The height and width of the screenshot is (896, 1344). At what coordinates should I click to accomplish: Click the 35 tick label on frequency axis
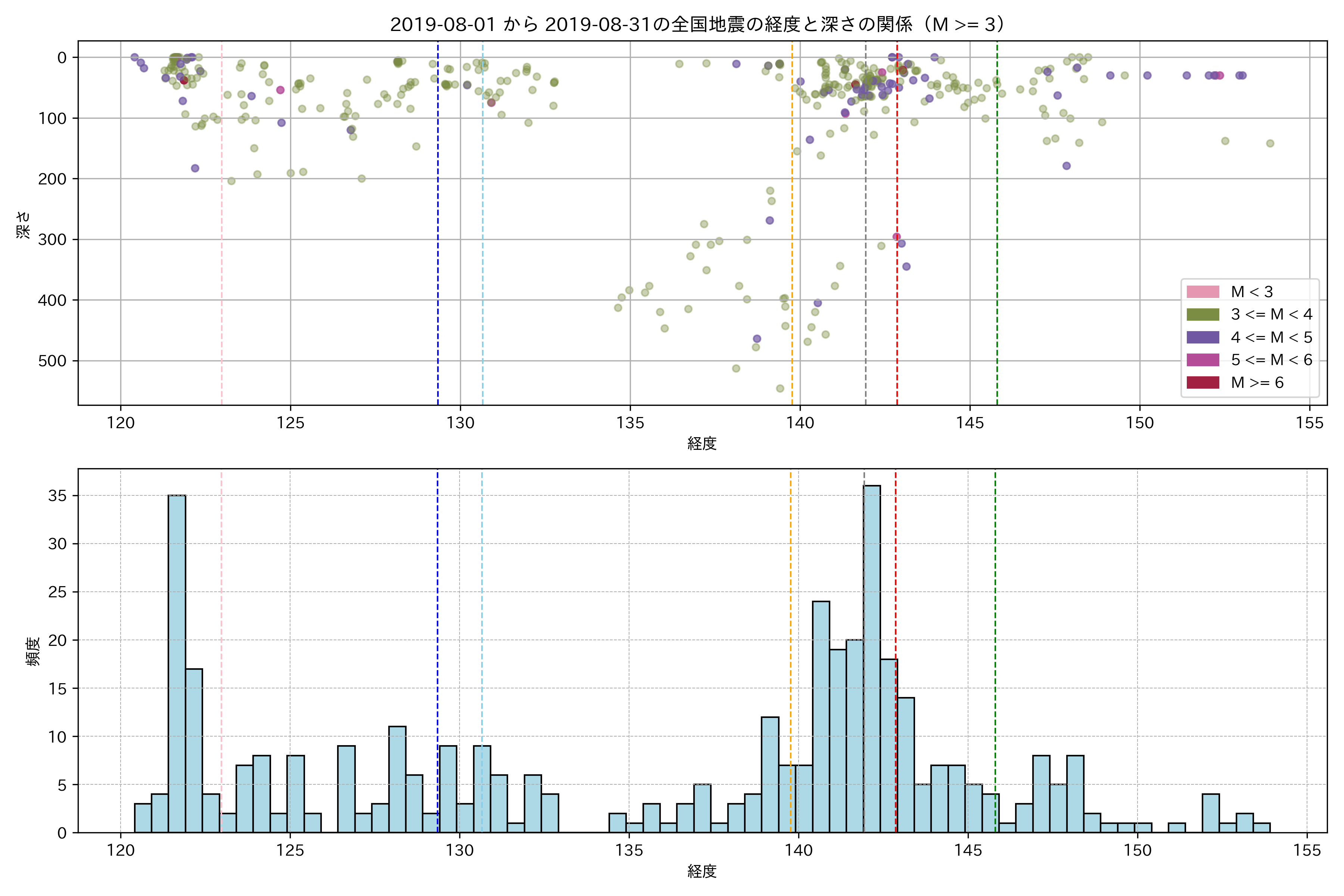pyautogui.click(x=57, y=496)
